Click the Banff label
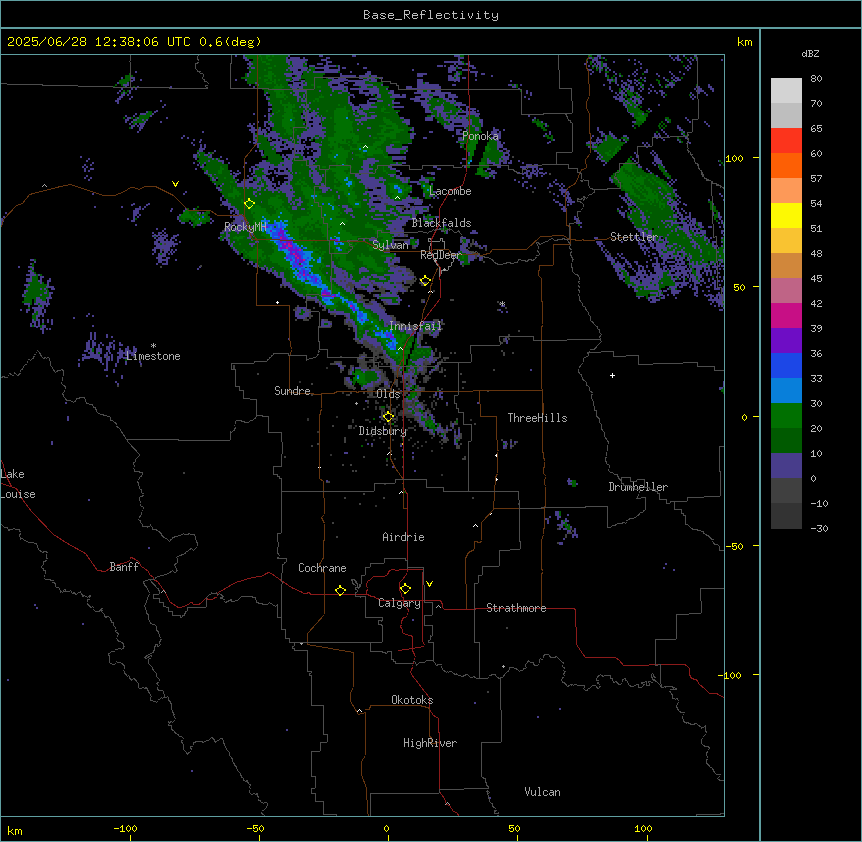 [124, 567]
